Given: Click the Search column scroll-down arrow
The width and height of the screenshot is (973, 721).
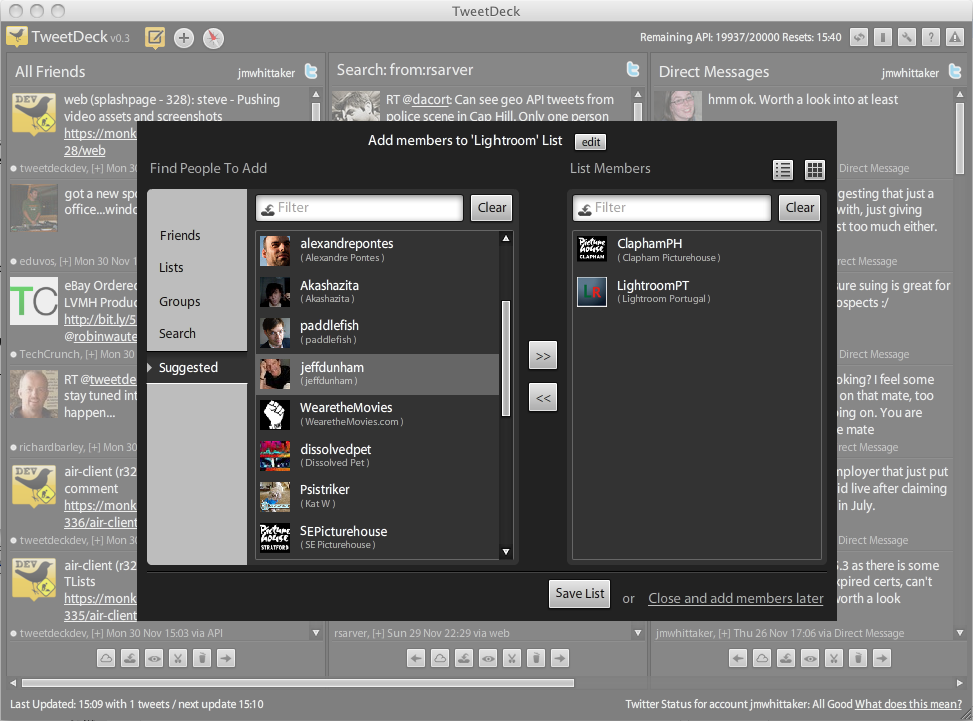Looking at the screenshot, I should 638,633.
